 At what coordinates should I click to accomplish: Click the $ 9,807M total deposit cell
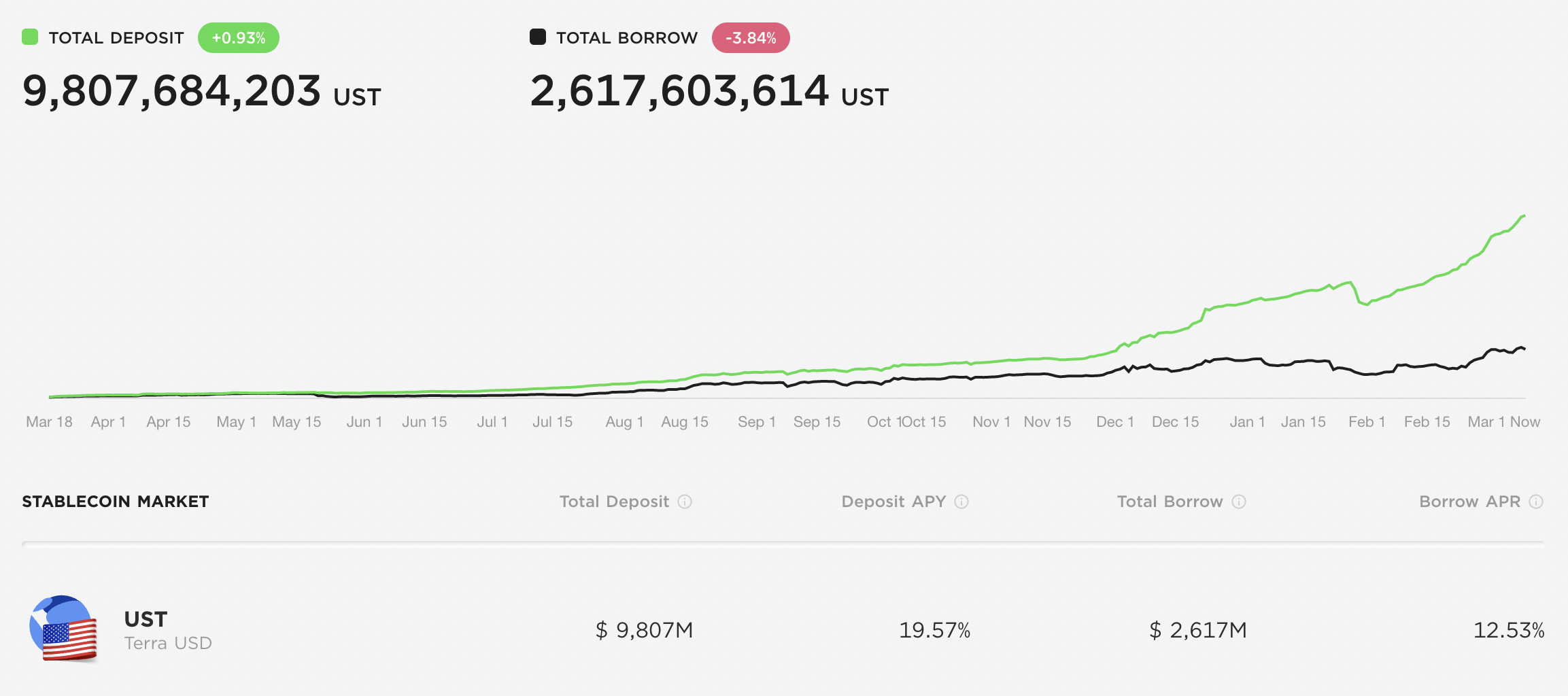tap(644, 630)
